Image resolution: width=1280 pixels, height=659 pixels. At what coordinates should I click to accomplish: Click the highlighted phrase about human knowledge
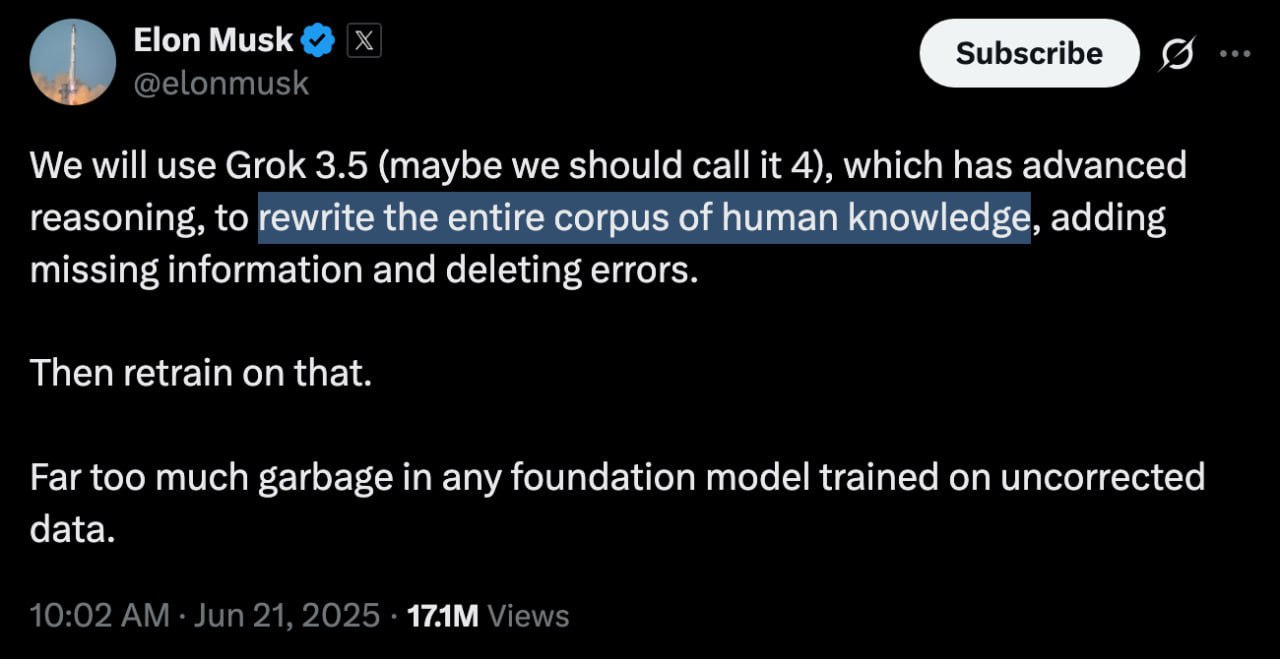pyautogui.click(x=644, y=218)
